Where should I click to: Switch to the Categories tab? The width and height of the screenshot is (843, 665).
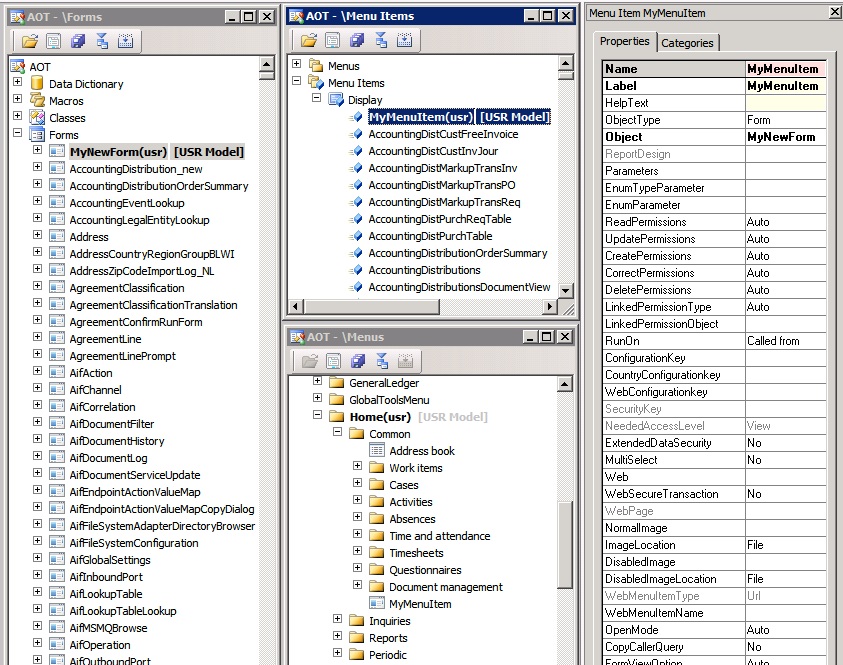click(687, 43)
